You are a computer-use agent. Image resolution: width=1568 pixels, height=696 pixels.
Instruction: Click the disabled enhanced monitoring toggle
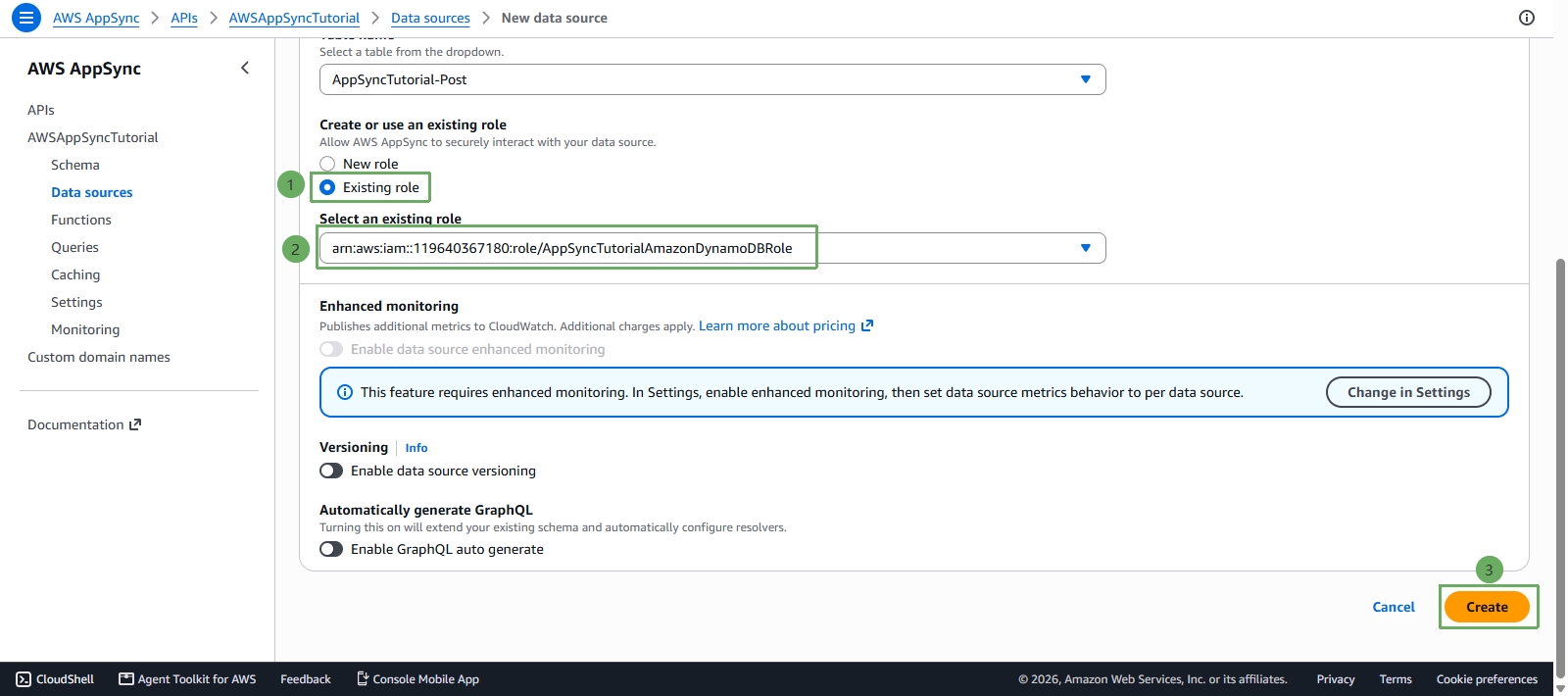[331, 349]
